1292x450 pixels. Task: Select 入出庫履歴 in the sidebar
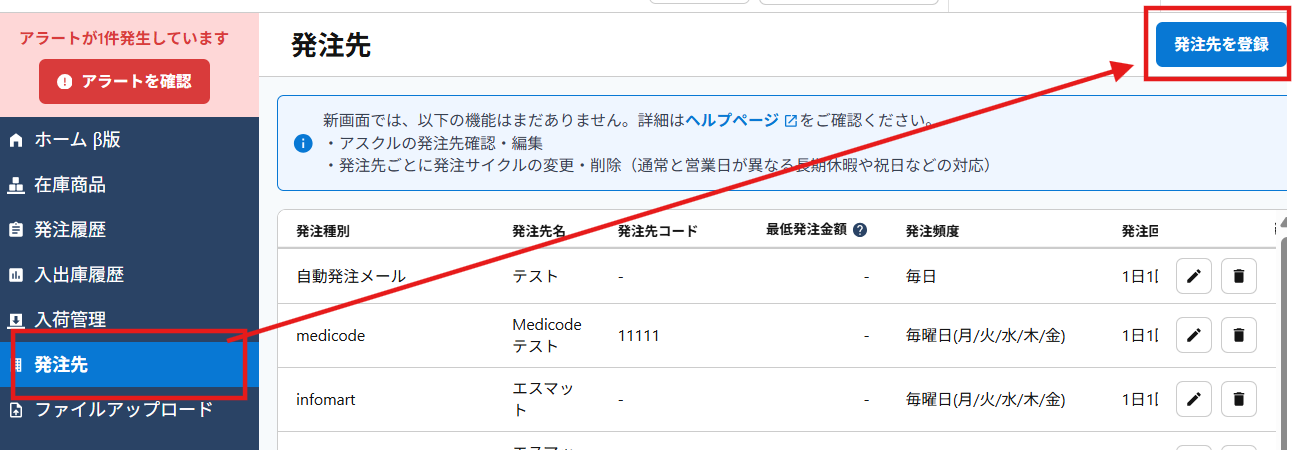80,275
